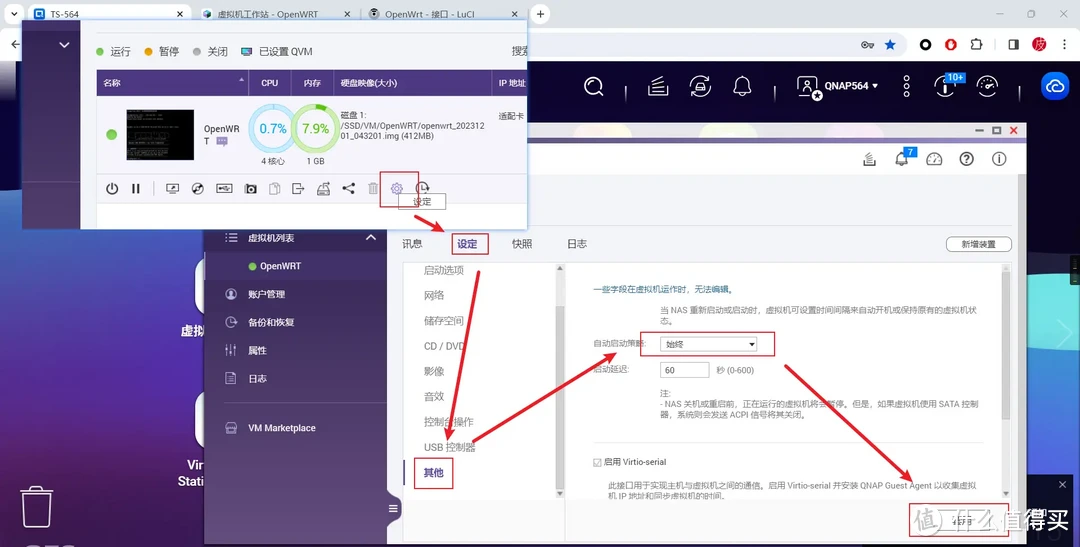Viewport: 1080px width, 547px height.
Task: Select 网络 in settings list
Action: click(x=434, y=296)
